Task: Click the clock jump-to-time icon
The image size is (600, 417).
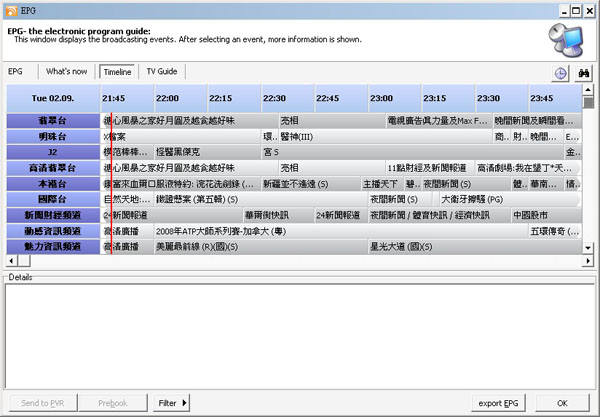Action: click(562, 73)
